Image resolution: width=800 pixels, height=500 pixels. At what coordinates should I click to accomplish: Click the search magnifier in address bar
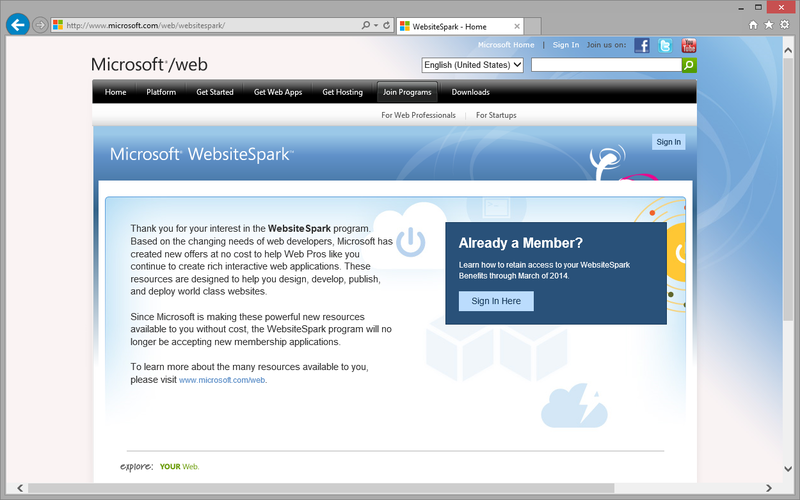366,25
